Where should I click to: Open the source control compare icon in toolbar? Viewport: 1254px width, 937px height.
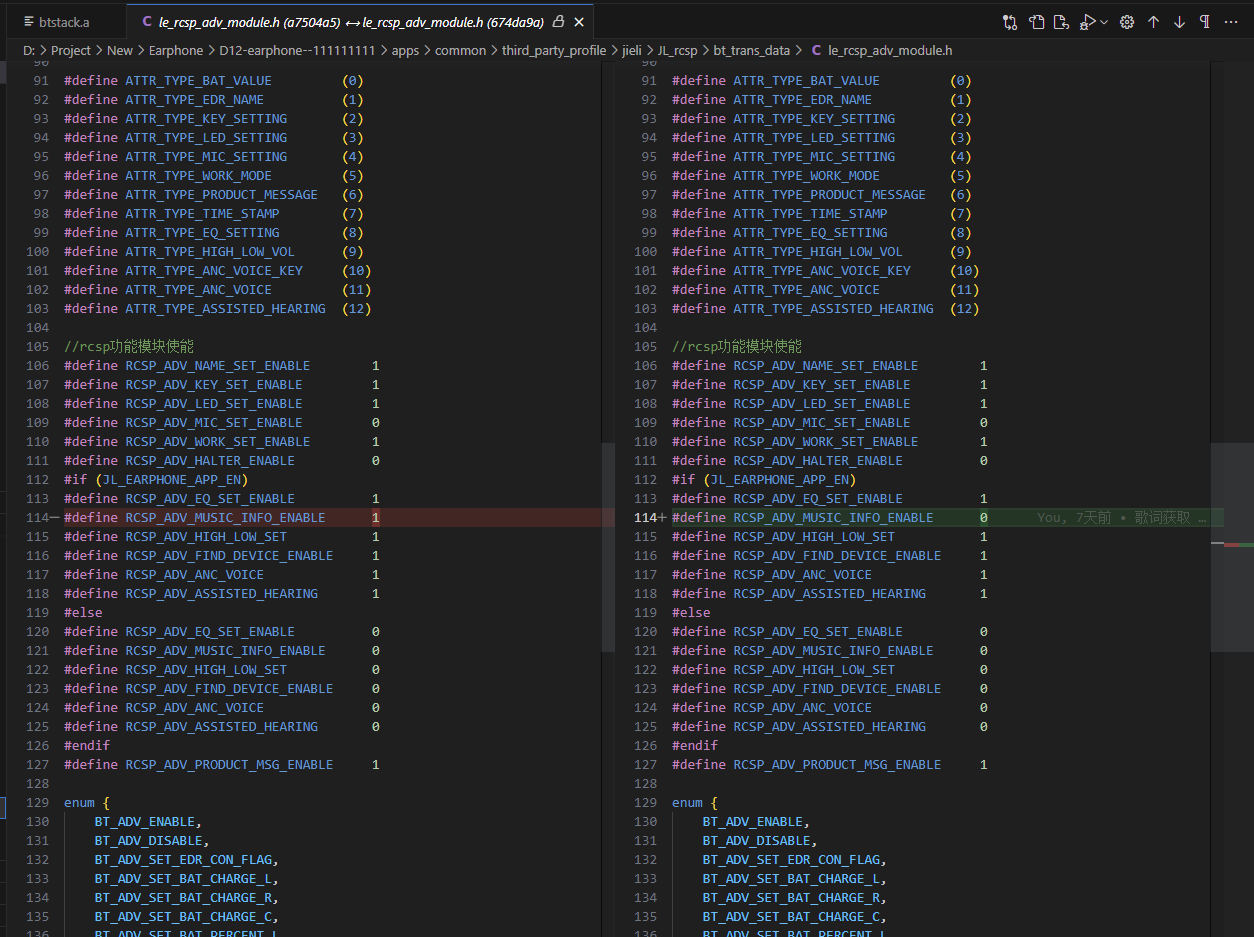[x=1011, y=22]
